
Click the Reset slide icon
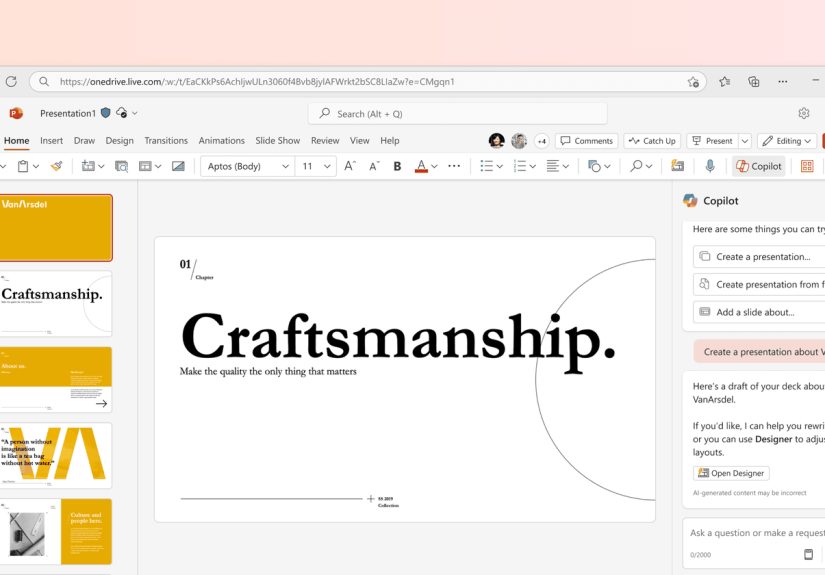[178, 166]
